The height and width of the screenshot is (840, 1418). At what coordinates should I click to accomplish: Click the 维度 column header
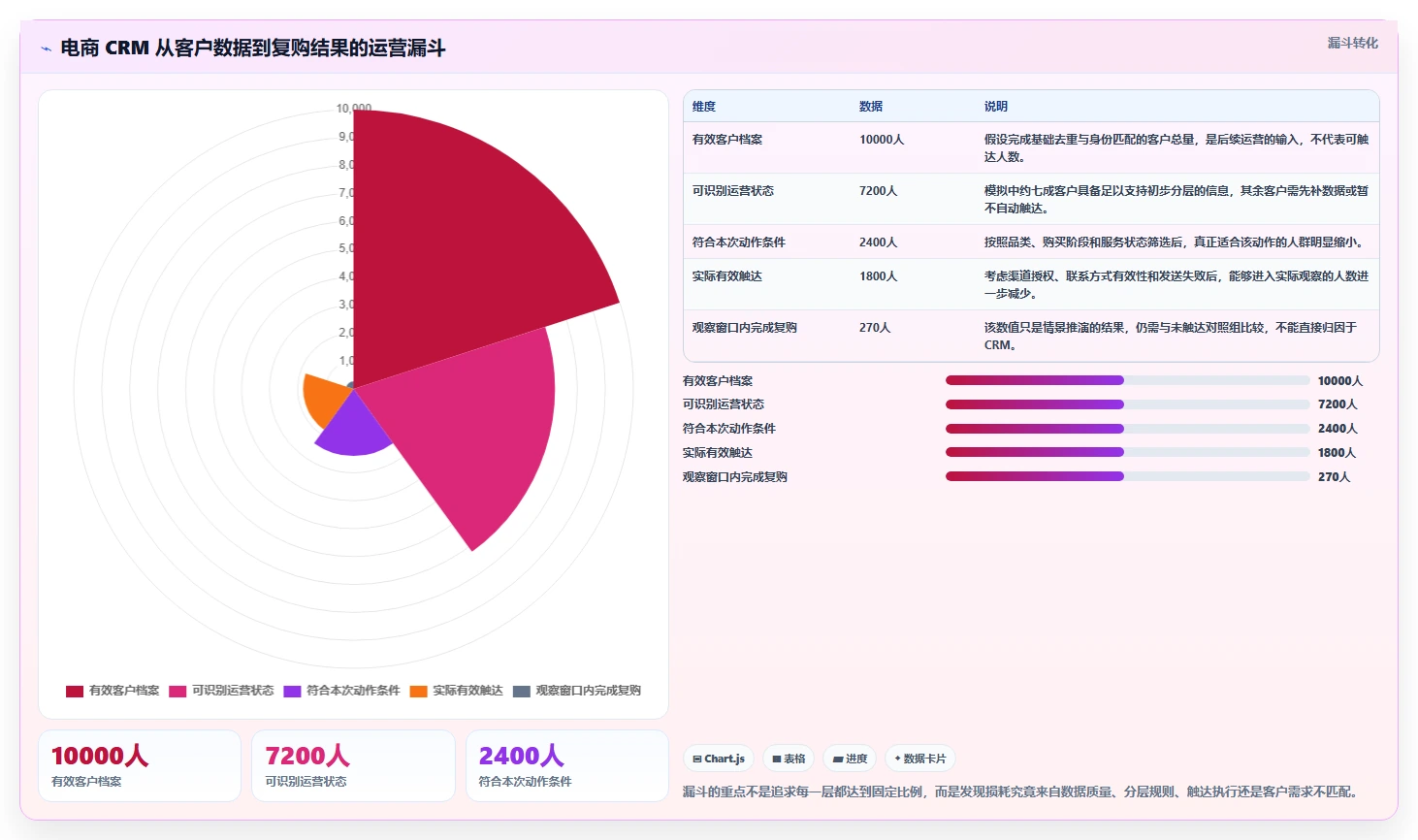pyautogui.click(x=704, y=107)
